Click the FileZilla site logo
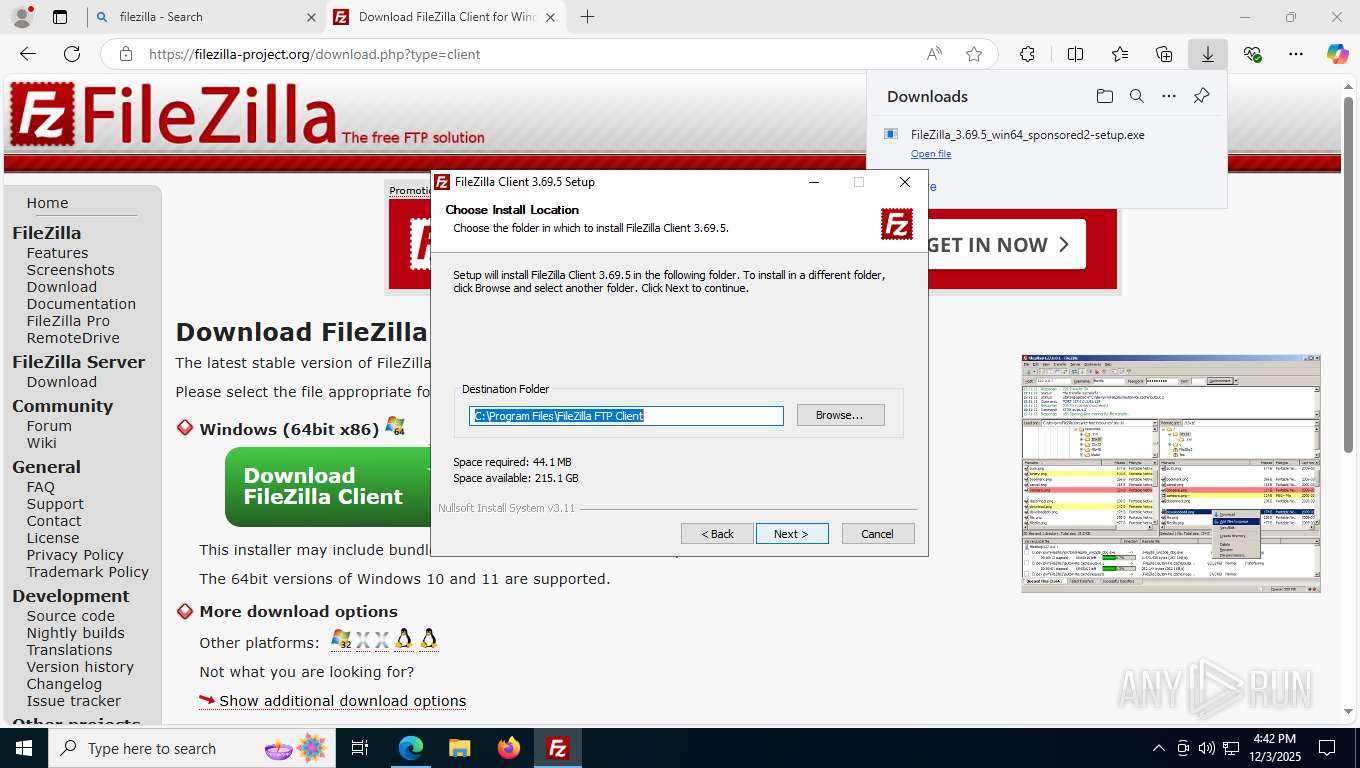 173,114
